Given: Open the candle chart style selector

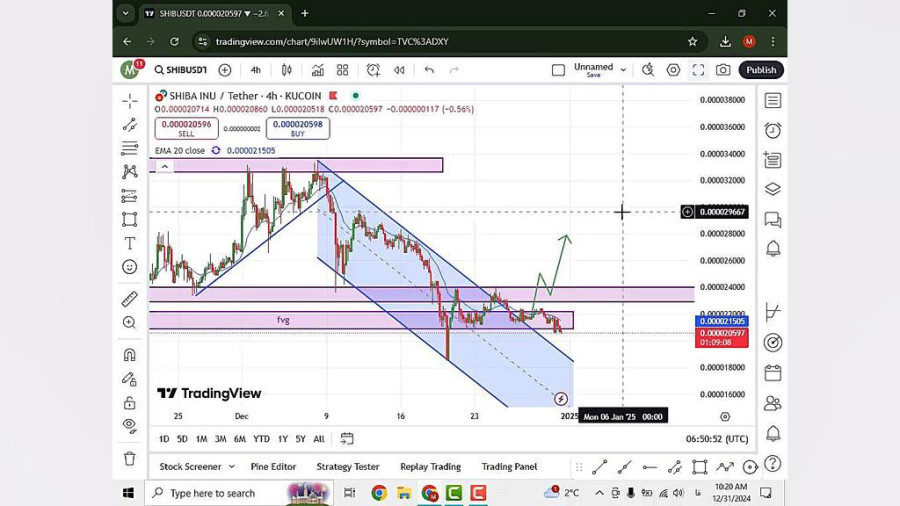Looking at the screenshot, I should (286, 70).
